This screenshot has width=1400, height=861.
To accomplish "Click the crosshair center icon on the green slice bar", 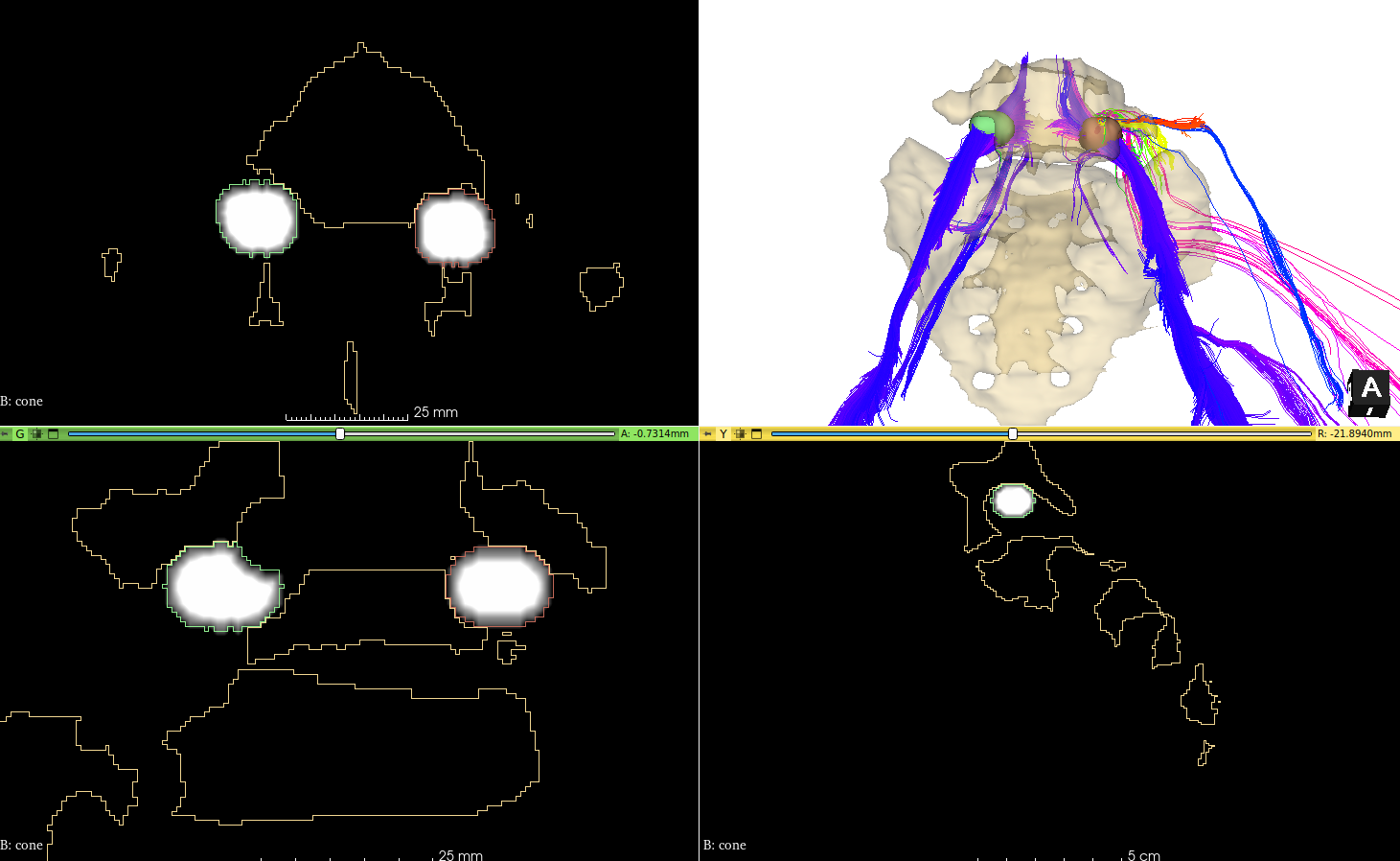I will (36, 434).
